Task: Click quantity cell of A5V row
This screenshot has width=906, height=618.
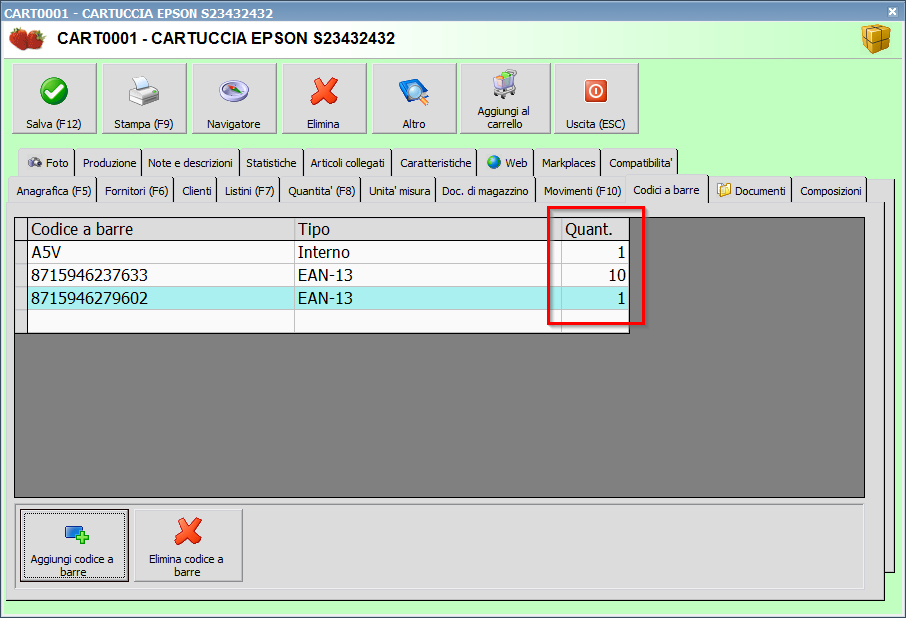Action: (x=595, y=252)
